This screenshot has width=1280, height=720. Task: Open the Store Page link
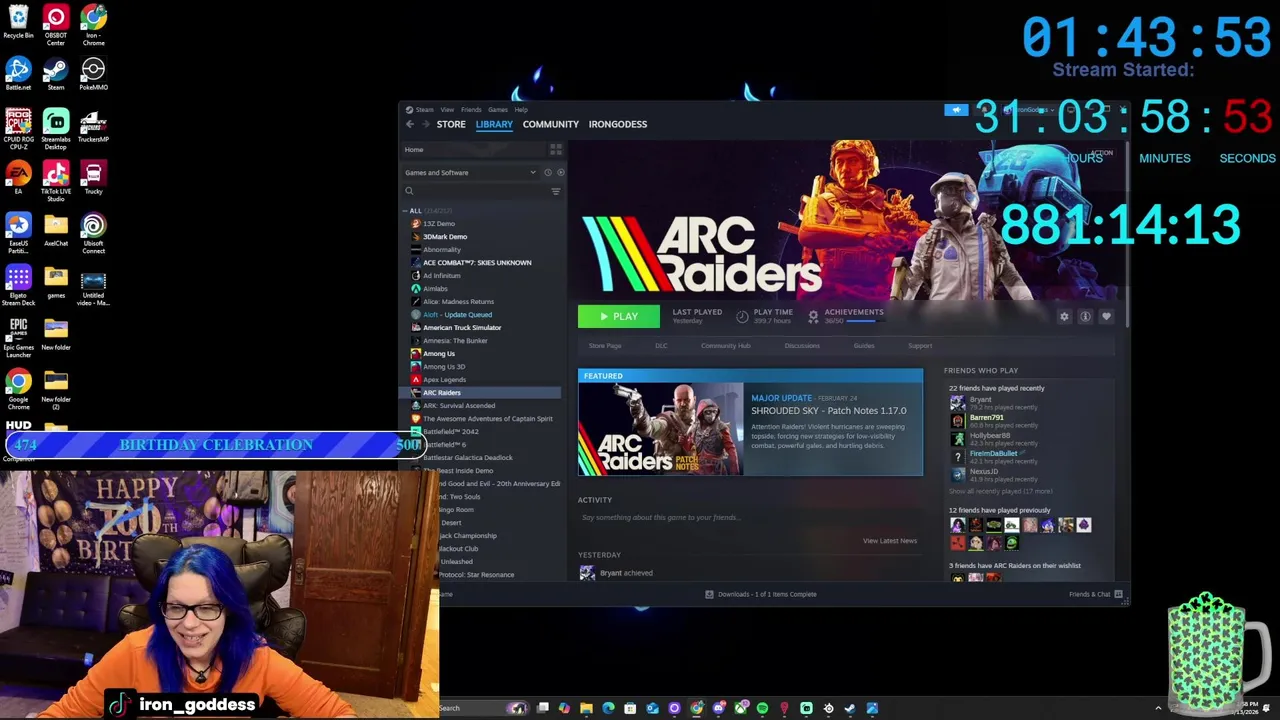605,346
